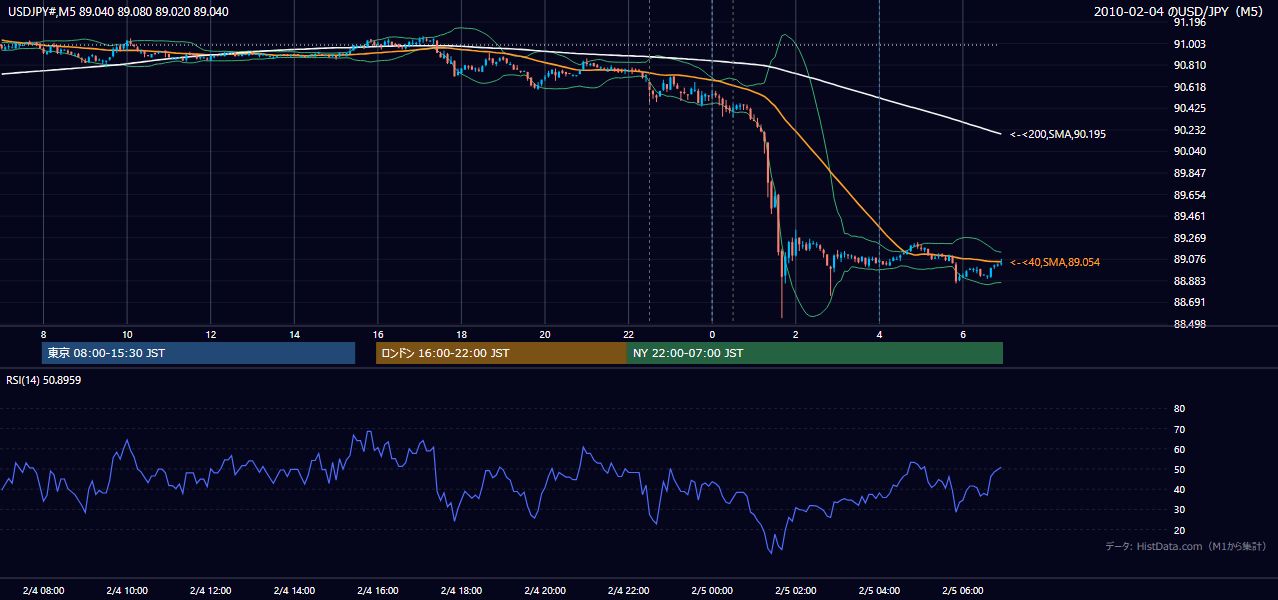
Task: Click price axis value 89.269
Action: click(1190, 238)
